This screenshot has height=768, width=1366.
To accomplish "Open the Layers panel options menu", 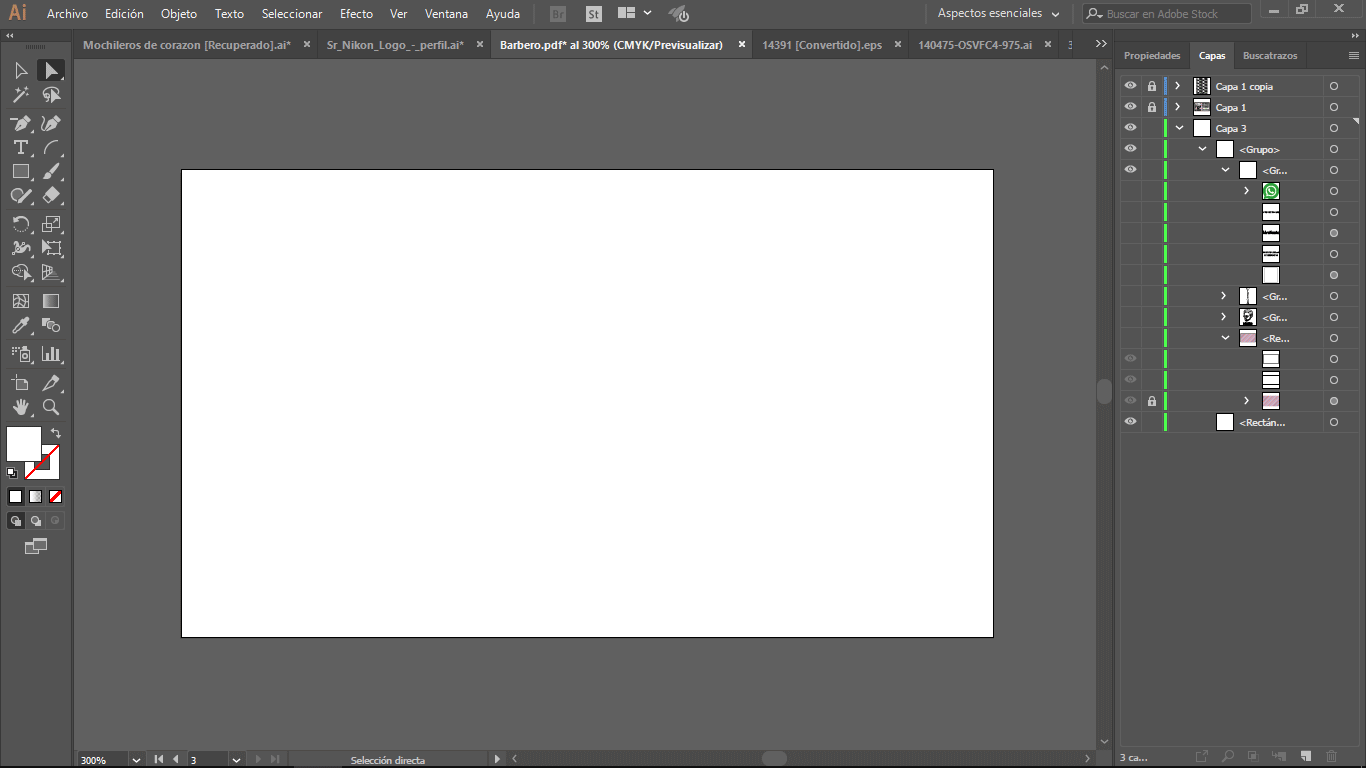I will coord(1353,56).
